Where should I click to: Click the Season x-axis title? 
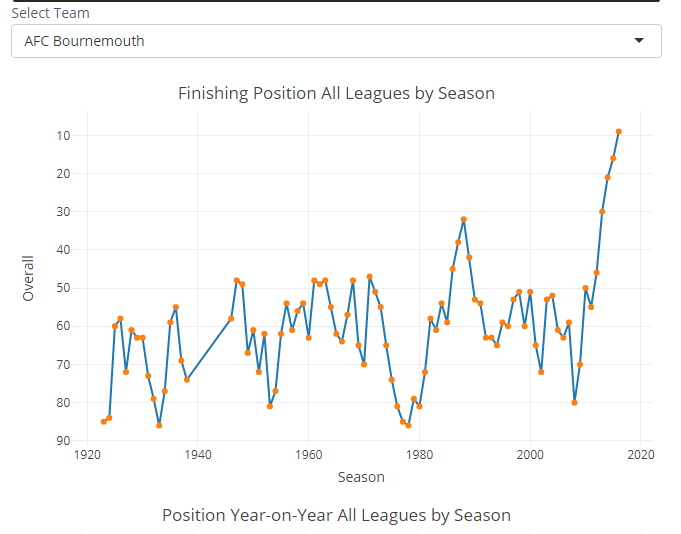click(361, 477)
